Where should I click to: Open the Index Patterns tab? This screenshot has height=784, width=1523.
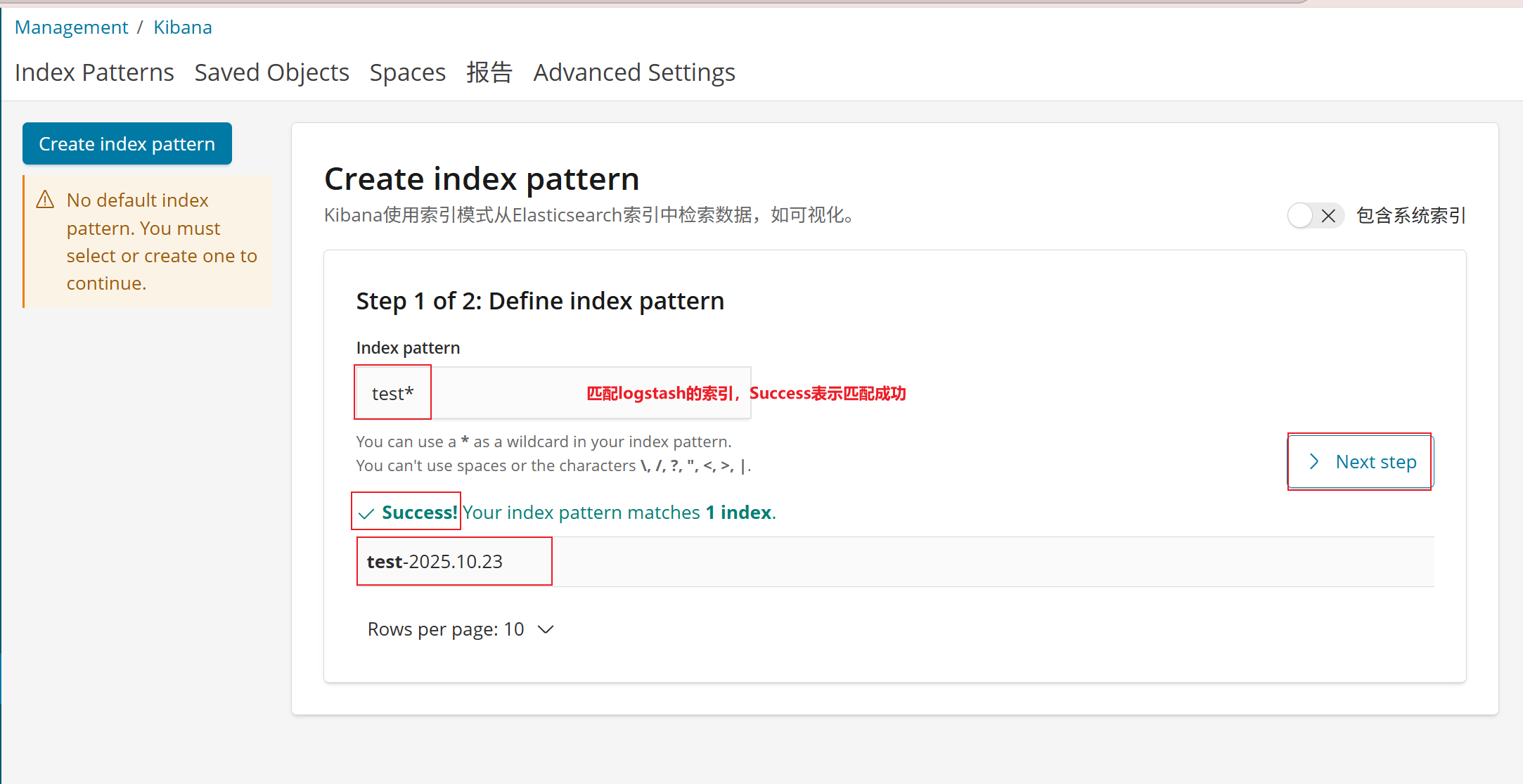pyautogui.click(x=94, y=72)
